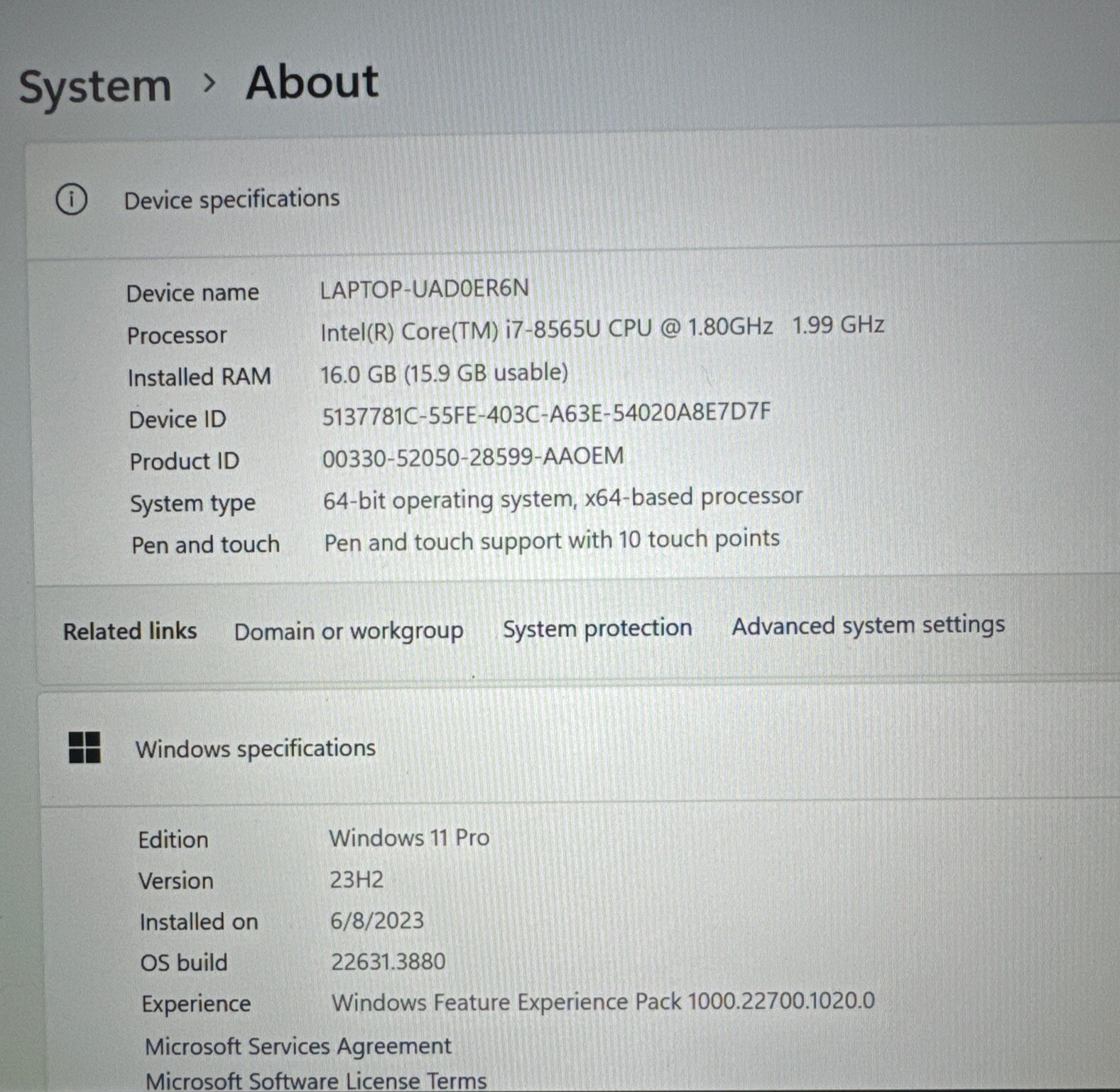The image size is (1120, 1092).
Task: Select Windows Feature Experience Pack value
Action: point(603,1002)
